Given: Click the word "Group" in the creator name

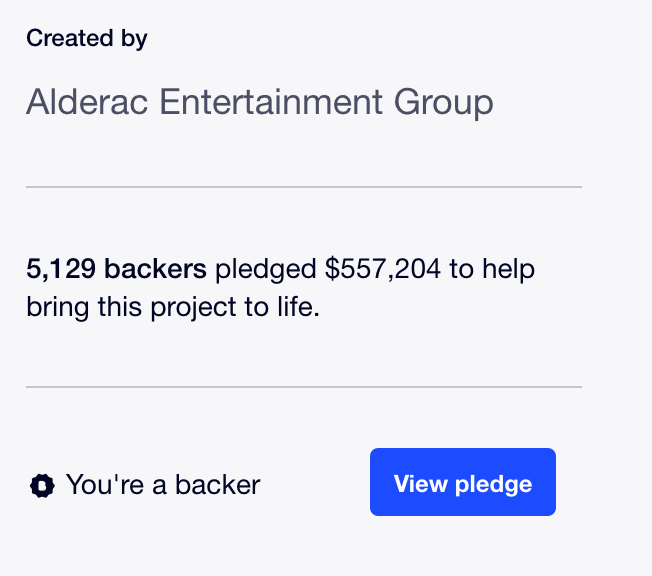Looking at the screenshot, I should tap(444, 103).
